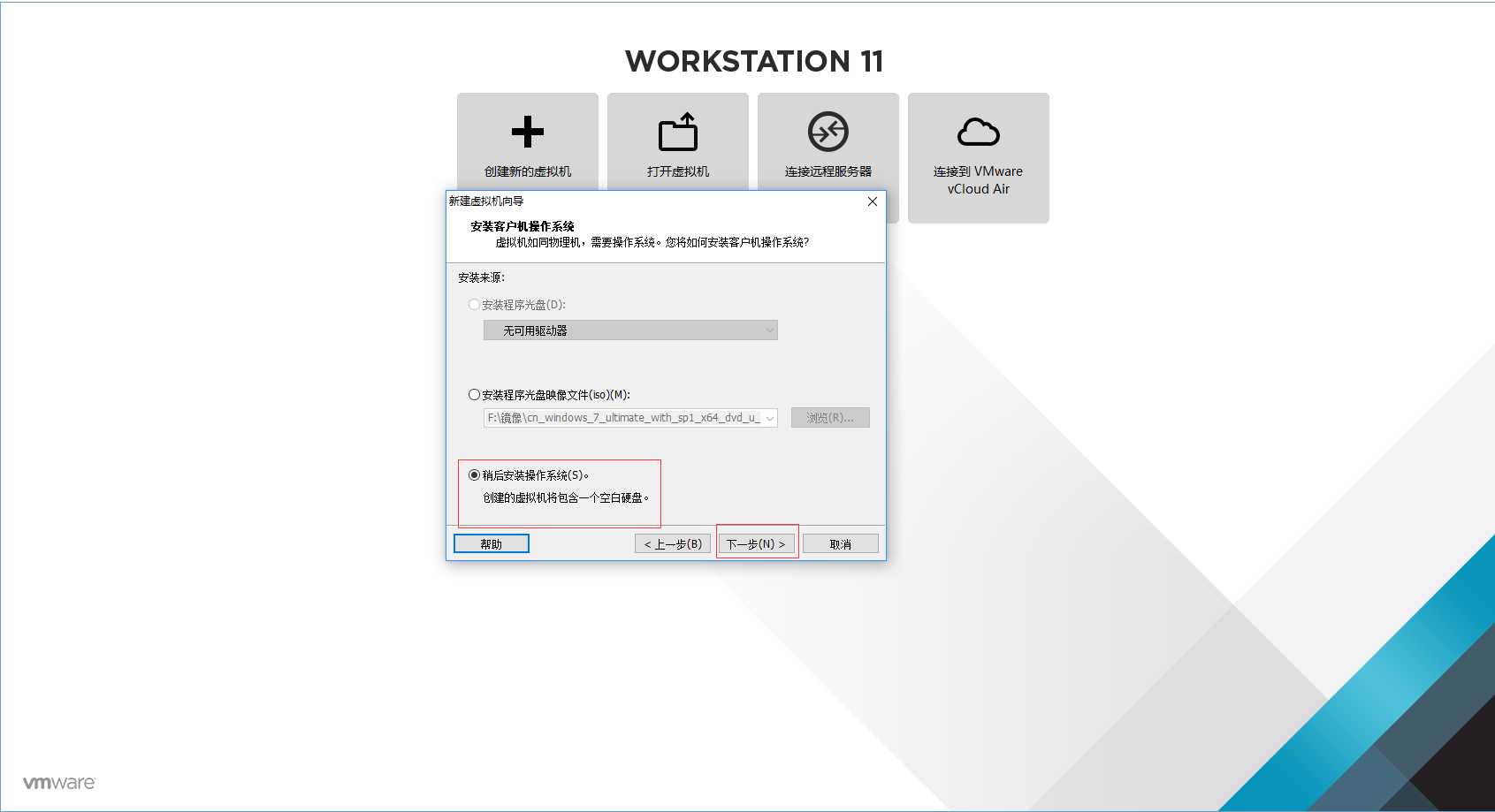Click the 创建新的虚拟机 label
This screenshot has height=812, width=1495.
point(528,171)
